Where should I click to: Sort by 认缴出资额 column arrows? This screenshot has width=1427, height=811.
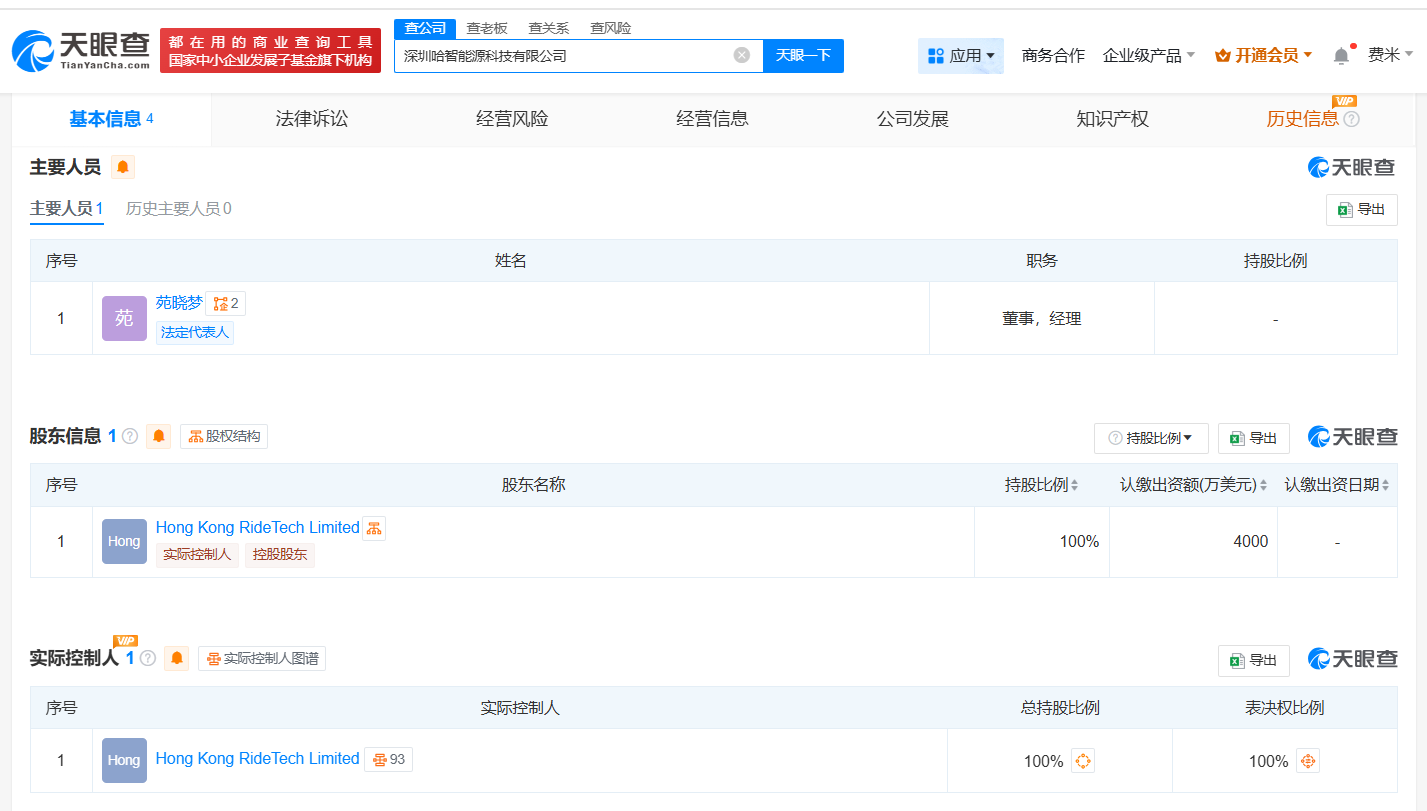click(1263, 485)
